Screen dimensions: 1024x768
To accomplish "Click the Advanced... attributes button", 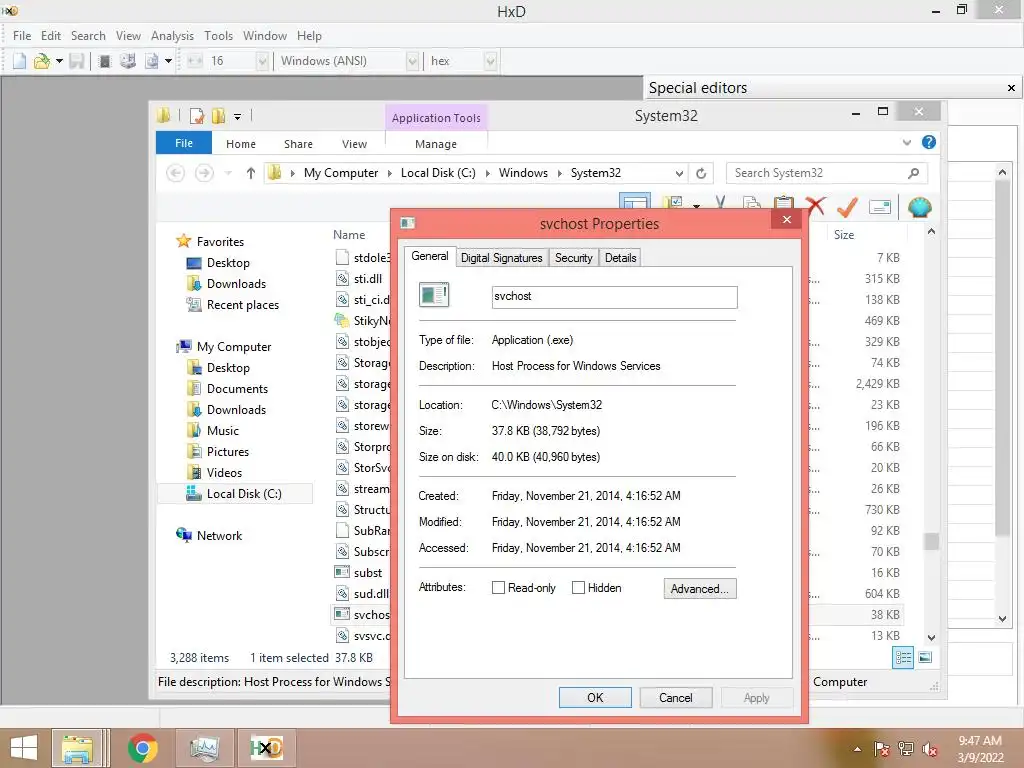I will click(699, 588).
